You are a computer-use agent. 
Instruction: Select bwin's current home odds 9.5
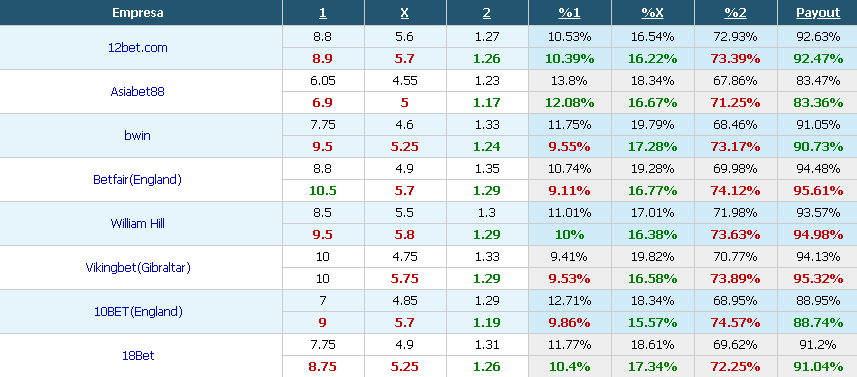click(323, 146)
